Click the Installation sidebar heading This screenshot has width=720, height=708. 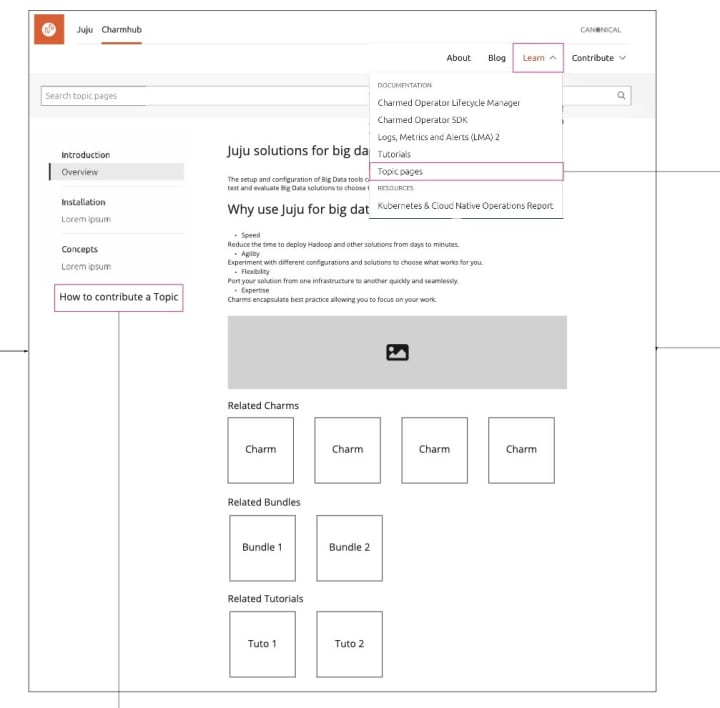pyautogui.click(x=83, y=202)
